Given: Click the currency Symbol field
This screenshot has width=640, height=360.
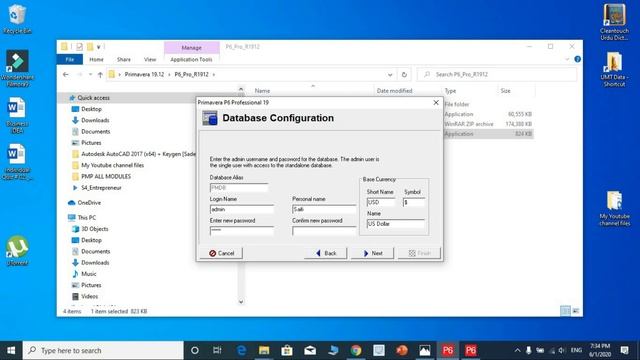Looking at the screenshot, I should click(414, 202).
